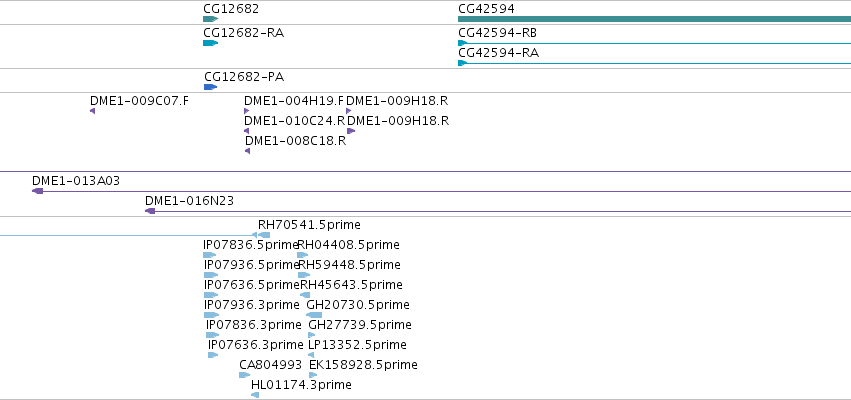851x400 pixels.
Task: Click the CG12682-RA transcript arrow
Action: [x=211, y=43]
